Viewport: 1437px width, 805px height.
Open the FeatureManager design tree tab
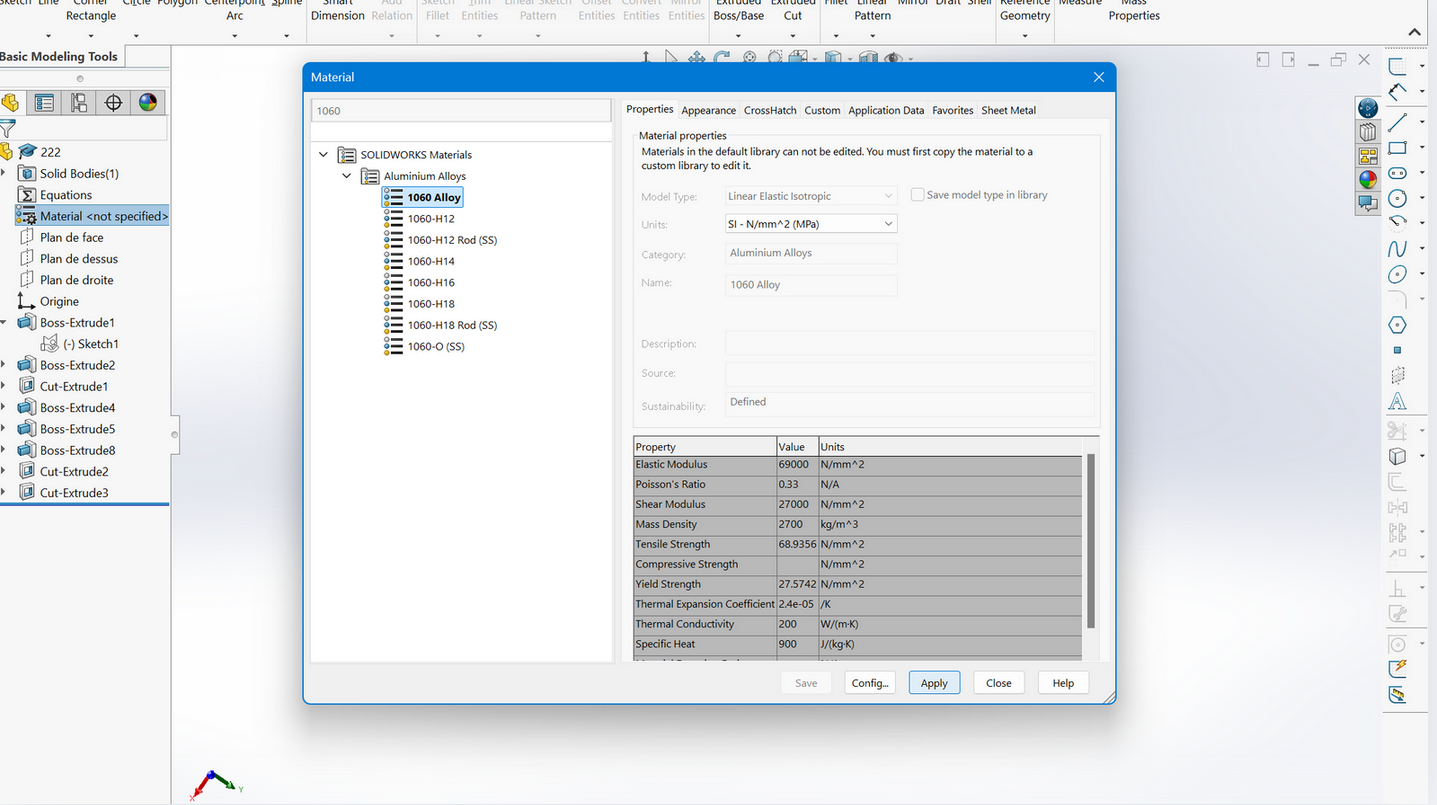point(10,103)
